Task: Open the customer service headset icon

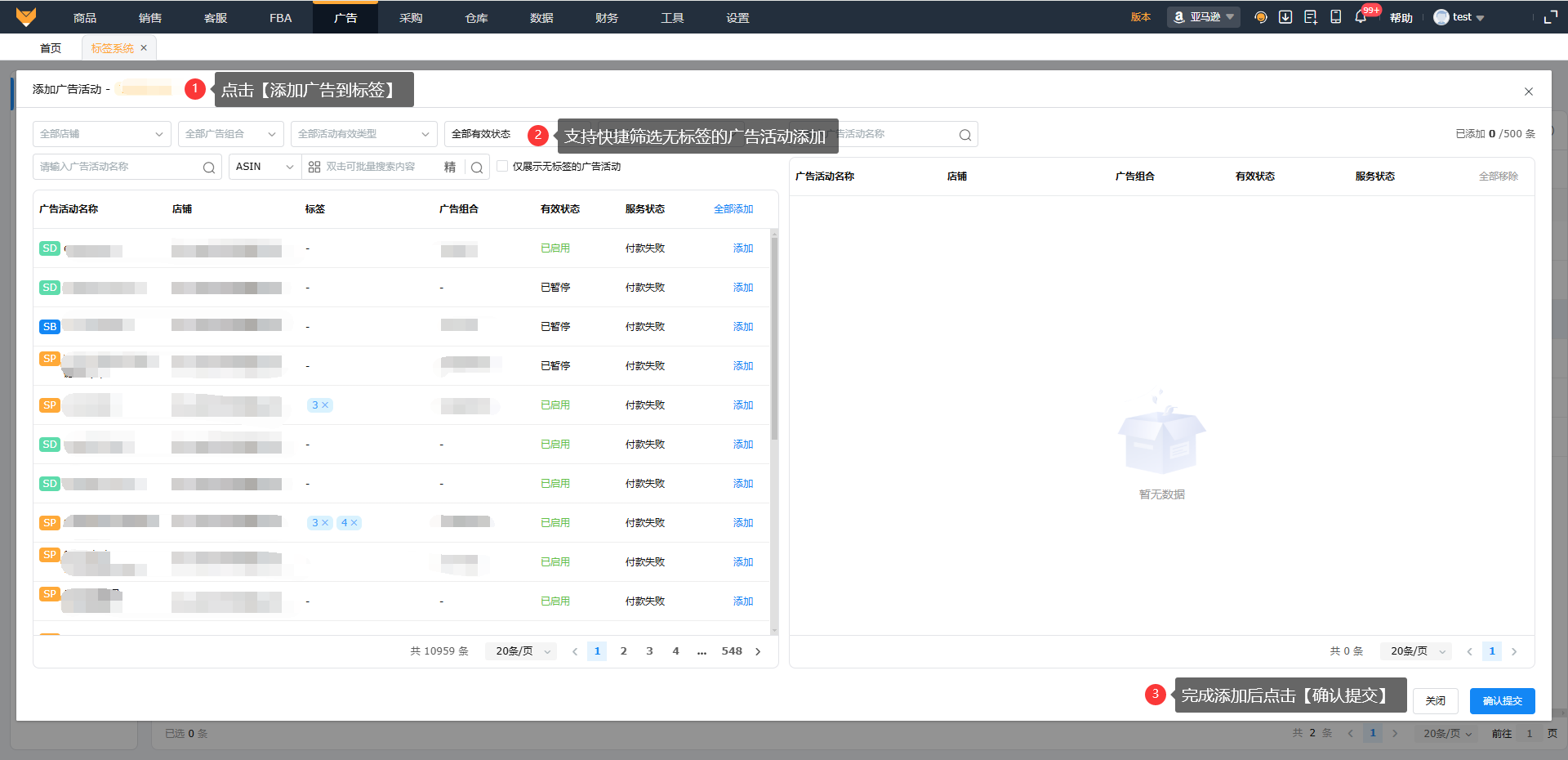Action: 1261,17
